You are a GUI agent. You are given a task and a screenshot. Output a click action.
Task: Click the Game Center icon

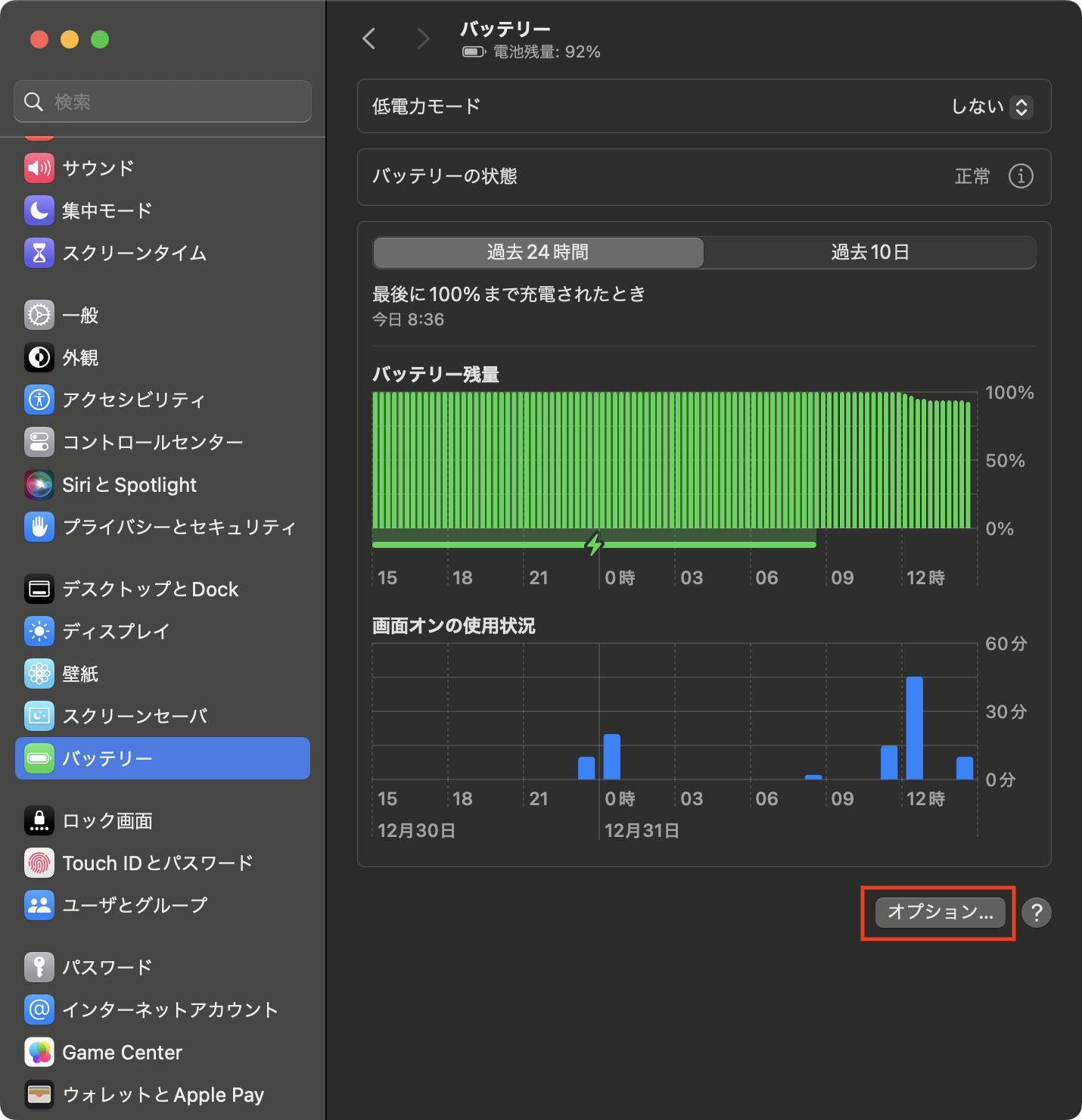click(x=39, y=1052)
